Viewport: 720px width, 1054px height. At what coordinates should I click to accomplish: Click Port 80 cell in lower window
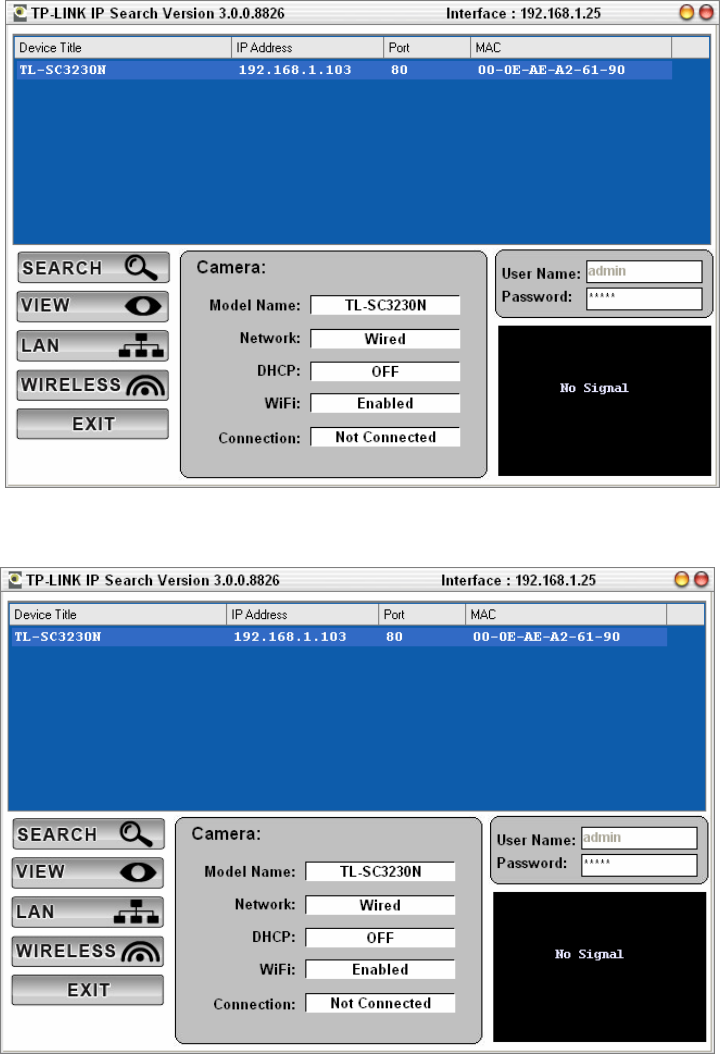[x=395, y=637]
